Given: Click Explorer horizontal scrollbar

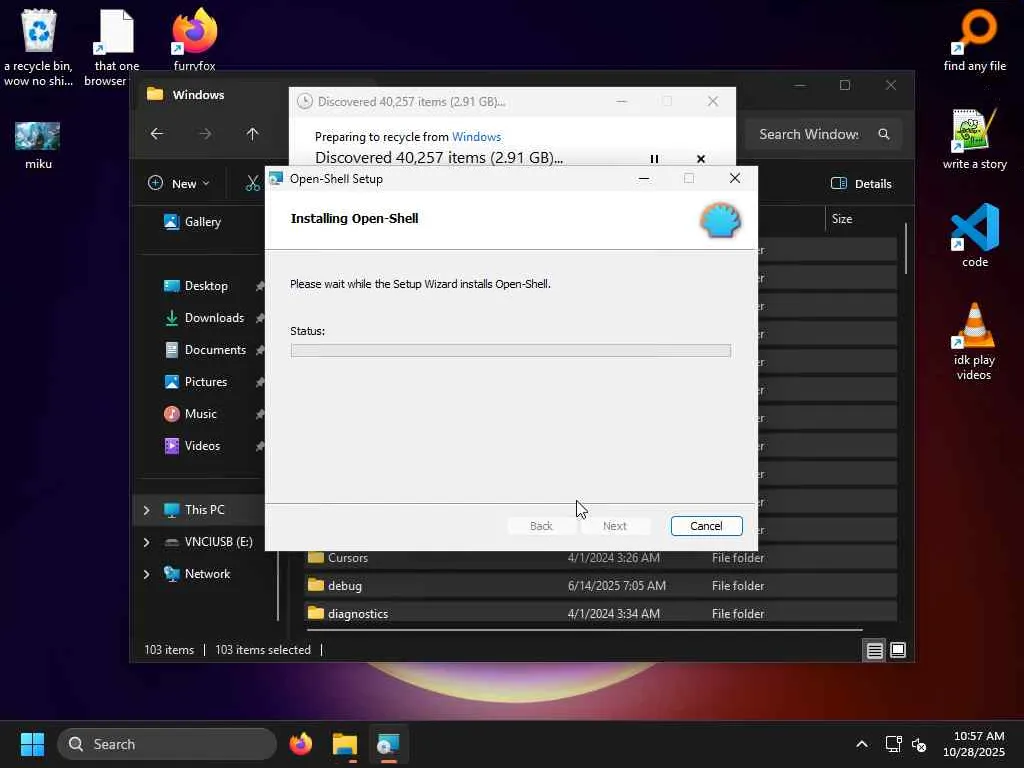Looking at the screenshot, I should tap(584, 630).
